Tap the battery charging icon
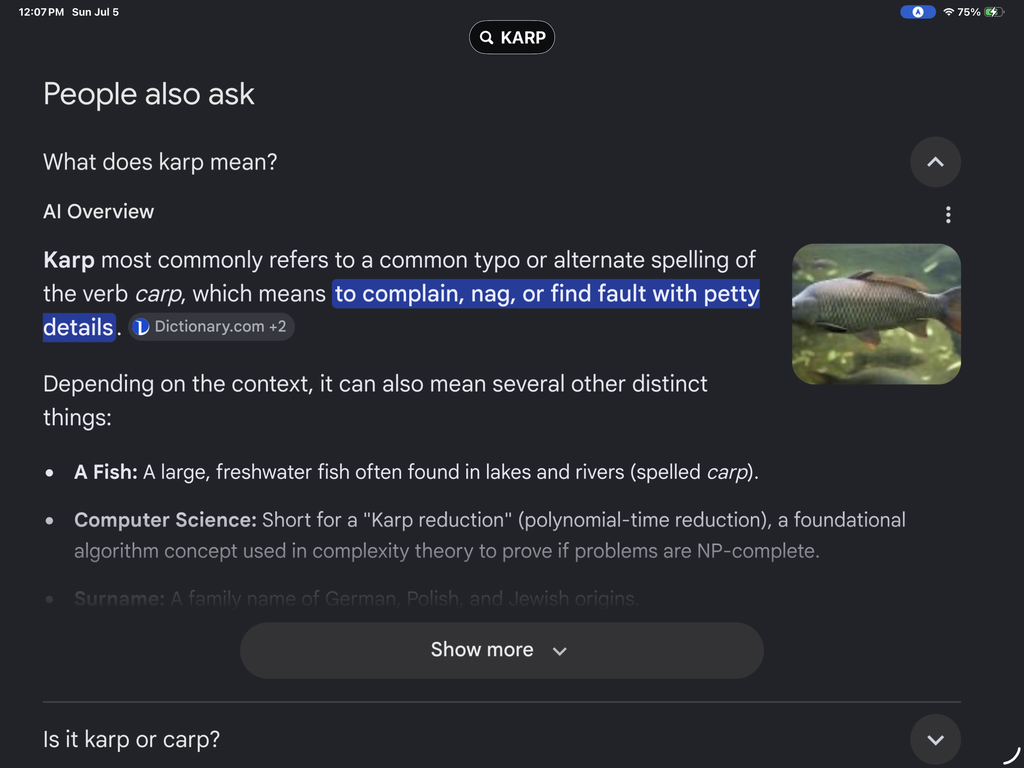 pyautogui.click(x=993, y=12)
